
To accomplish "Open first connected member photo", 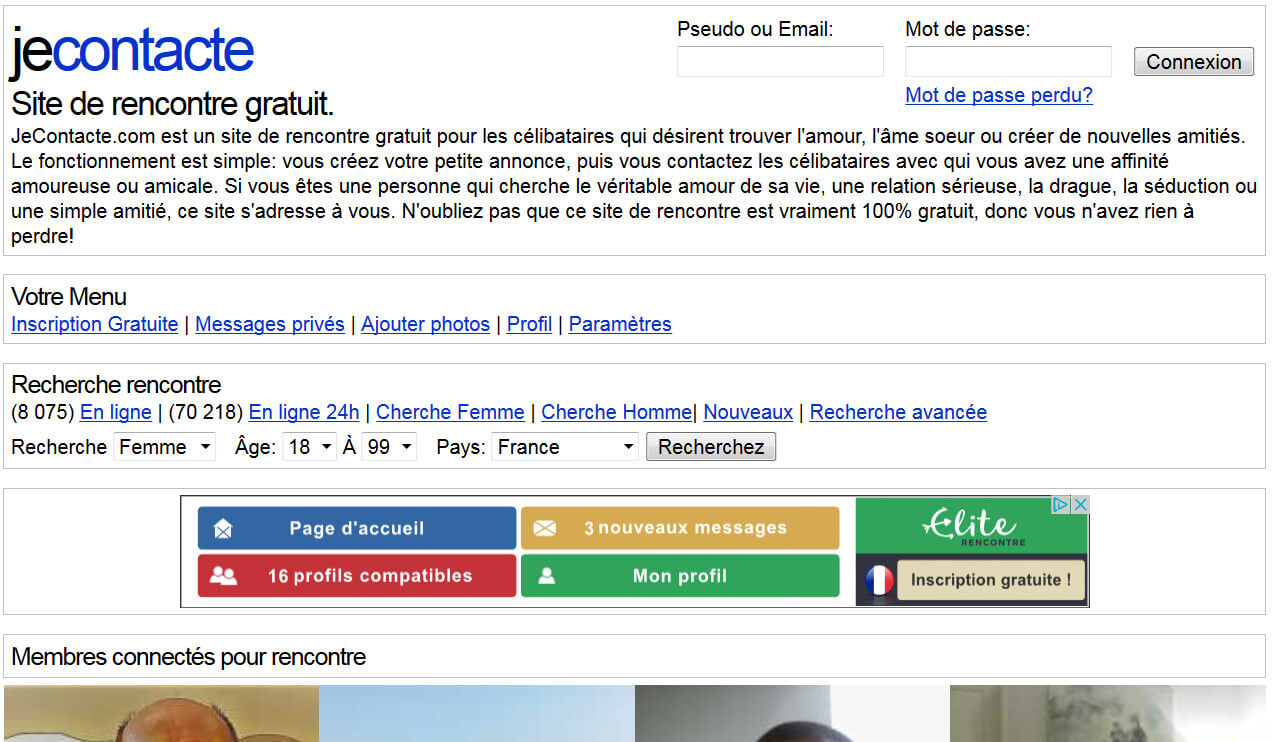I will pos(161,714).
